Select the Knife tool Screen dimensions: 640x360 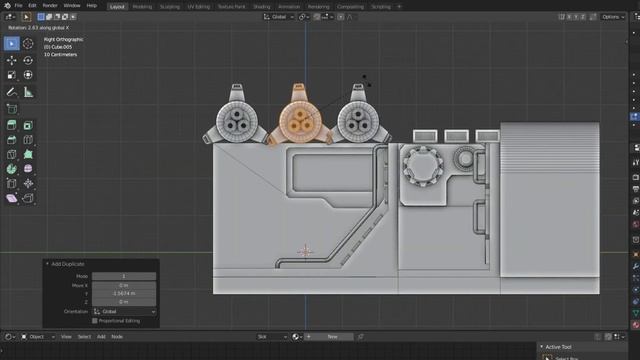pos(11,155)
